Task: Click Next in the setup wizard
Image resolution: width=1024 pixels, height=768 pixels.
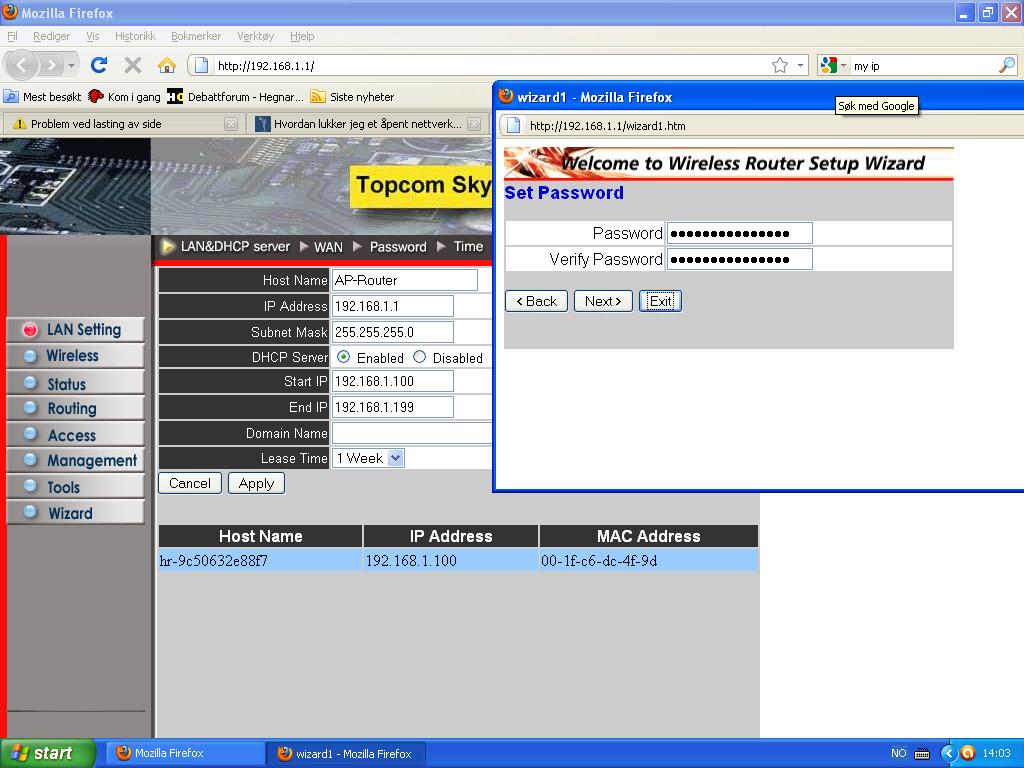Action: pyautogui.click(x=603, y=301)
